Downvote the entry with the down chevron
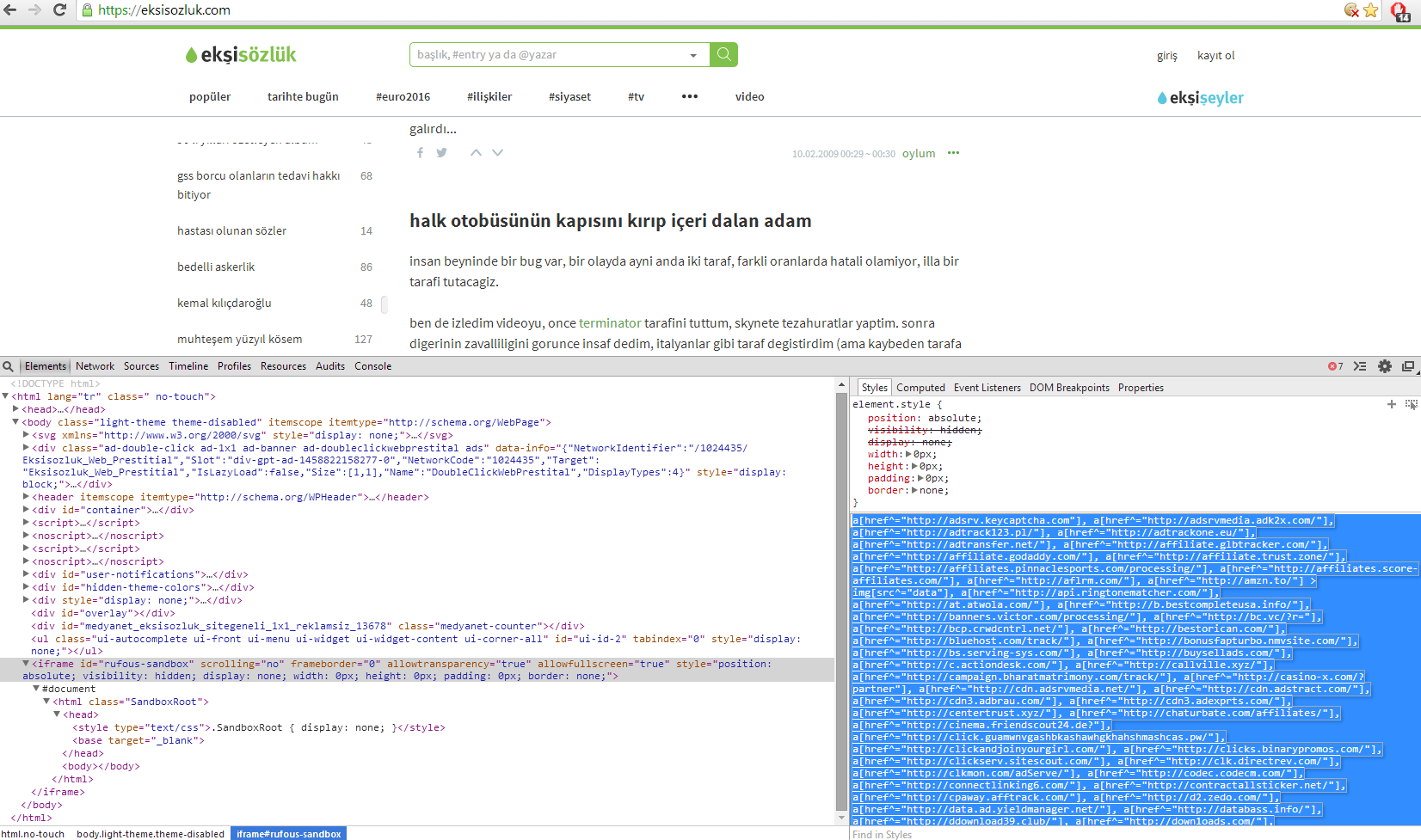Viewport: 1421px width, 840px height. [497, 153]
